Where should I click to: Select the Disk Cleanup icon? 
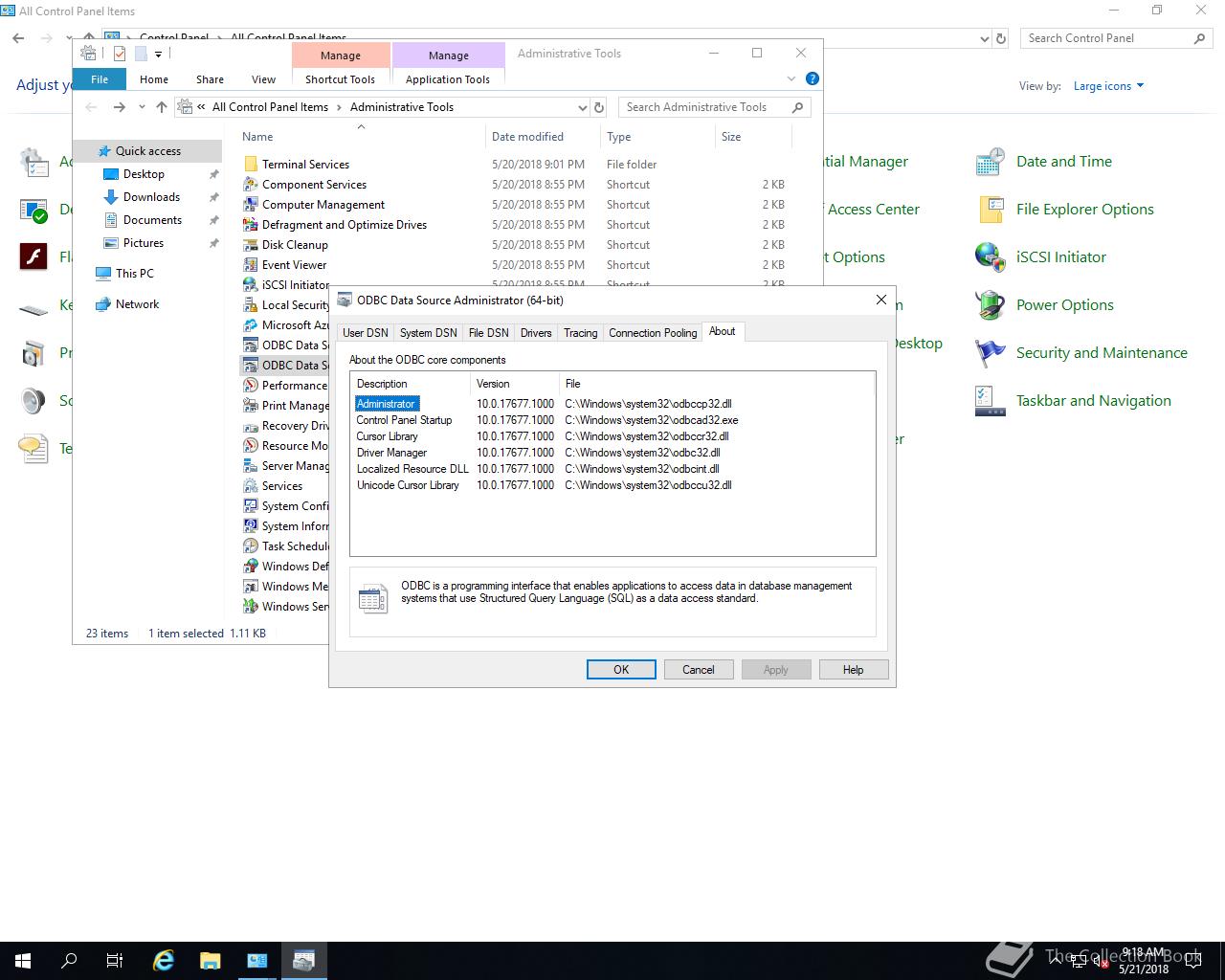point(251,244)
